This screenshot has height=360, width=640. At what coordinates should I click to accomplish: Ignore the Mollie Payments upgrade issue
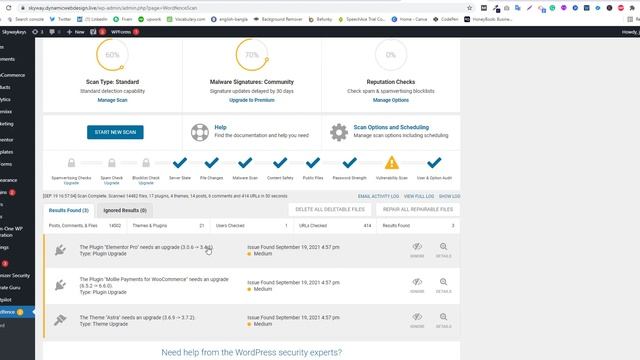pos(417,286)
